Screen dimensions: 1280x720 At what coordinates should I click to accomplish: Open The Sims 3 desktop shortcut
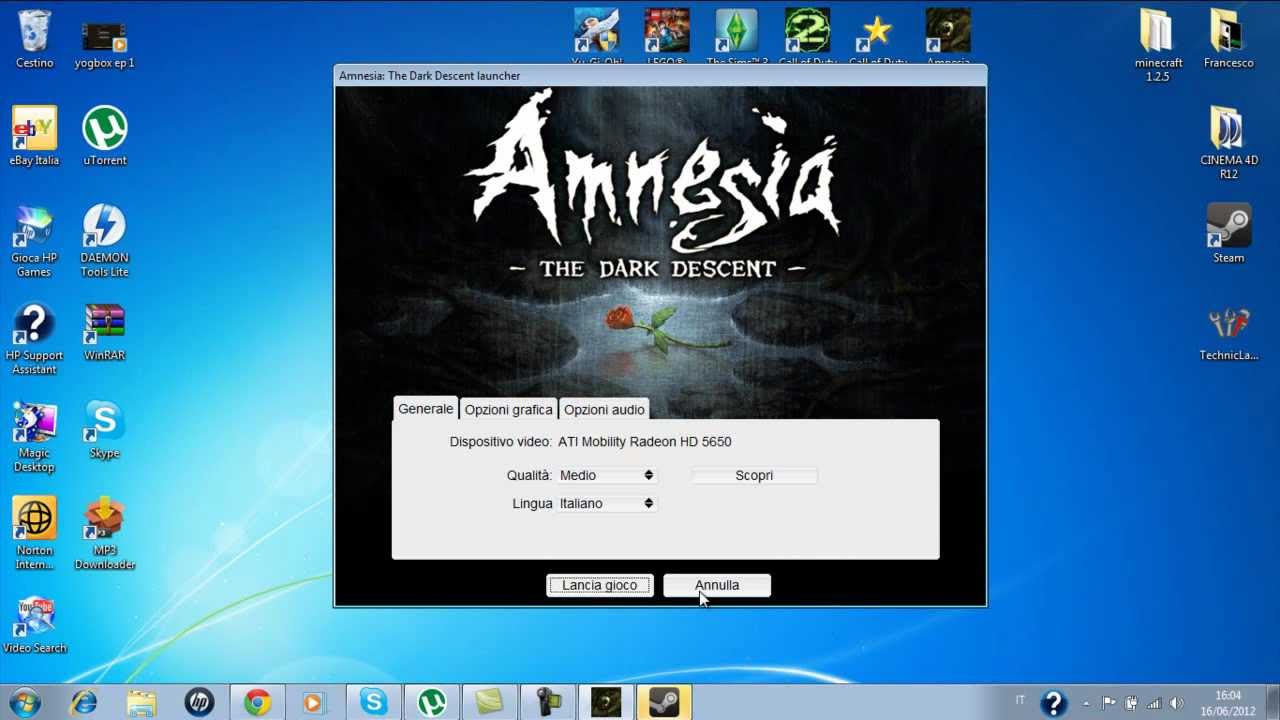click(x=737, y=37)
